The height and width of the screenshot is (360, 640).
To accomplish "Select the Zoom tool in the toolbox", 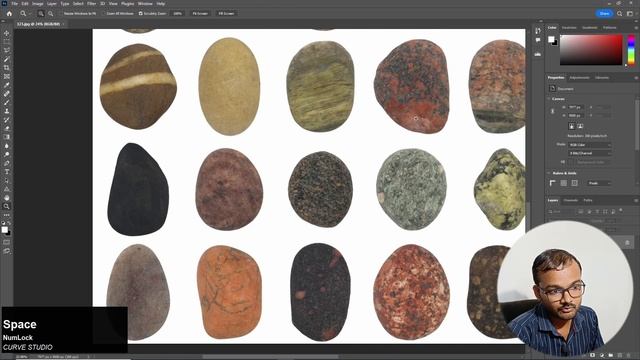I will pyautogui.click(x=7, y=207).
